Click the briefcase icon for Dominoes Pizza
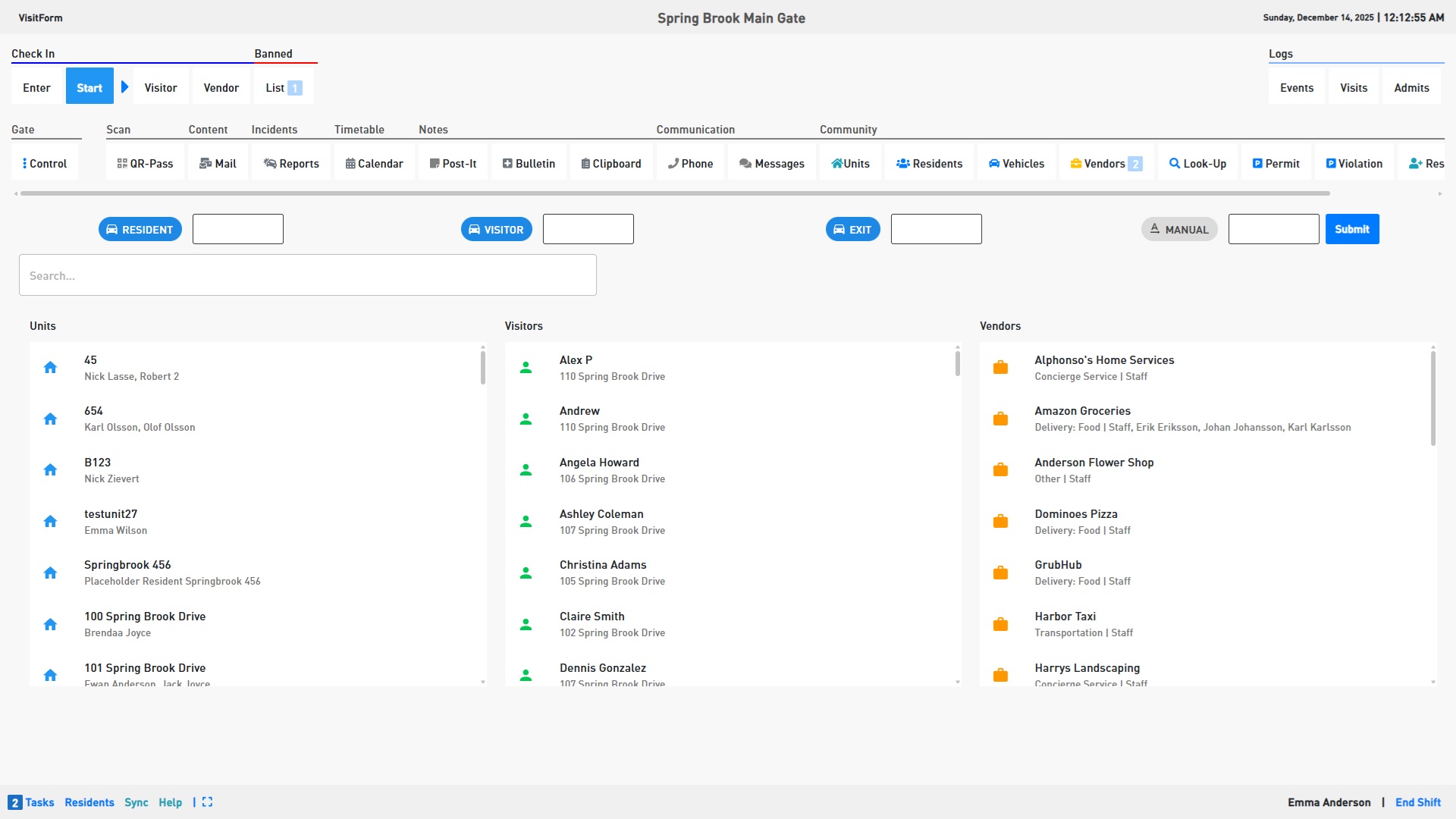The image size is (1456, 819). 1000,522
